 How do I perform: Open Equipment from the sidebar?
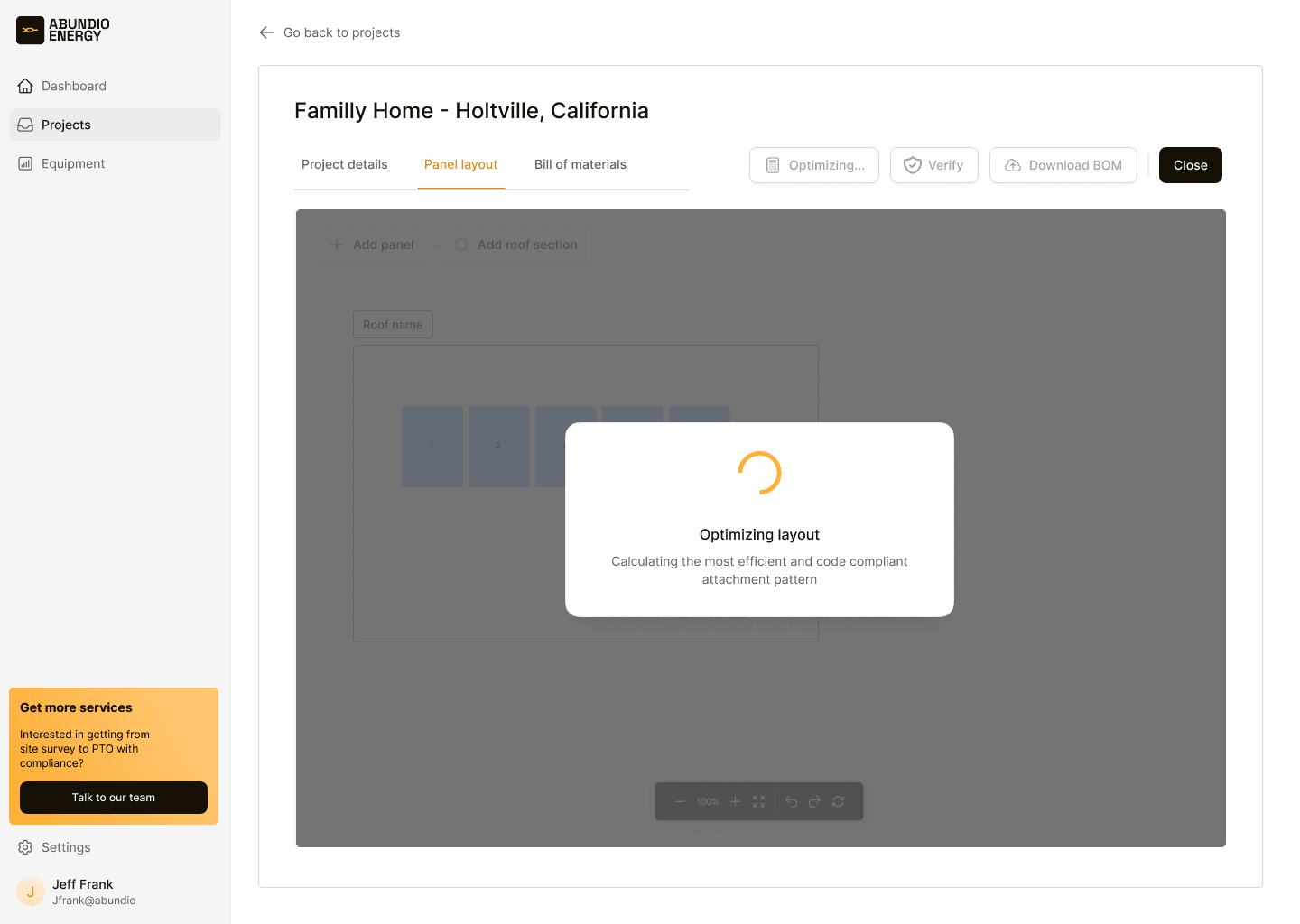[x=72, y=163]
